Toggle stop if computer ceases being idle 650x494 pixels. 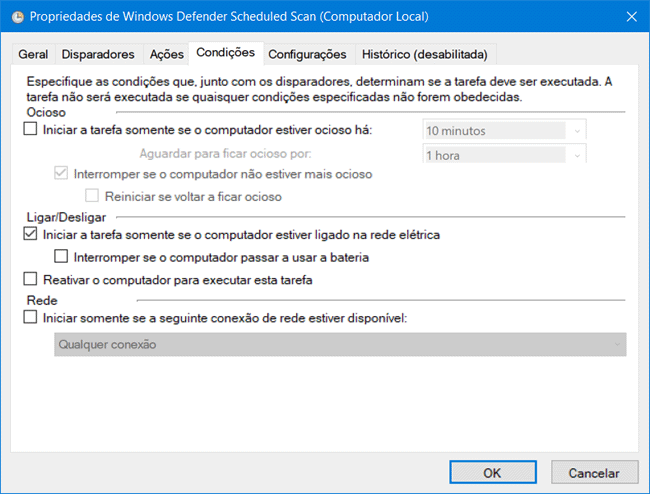(61, 174)
